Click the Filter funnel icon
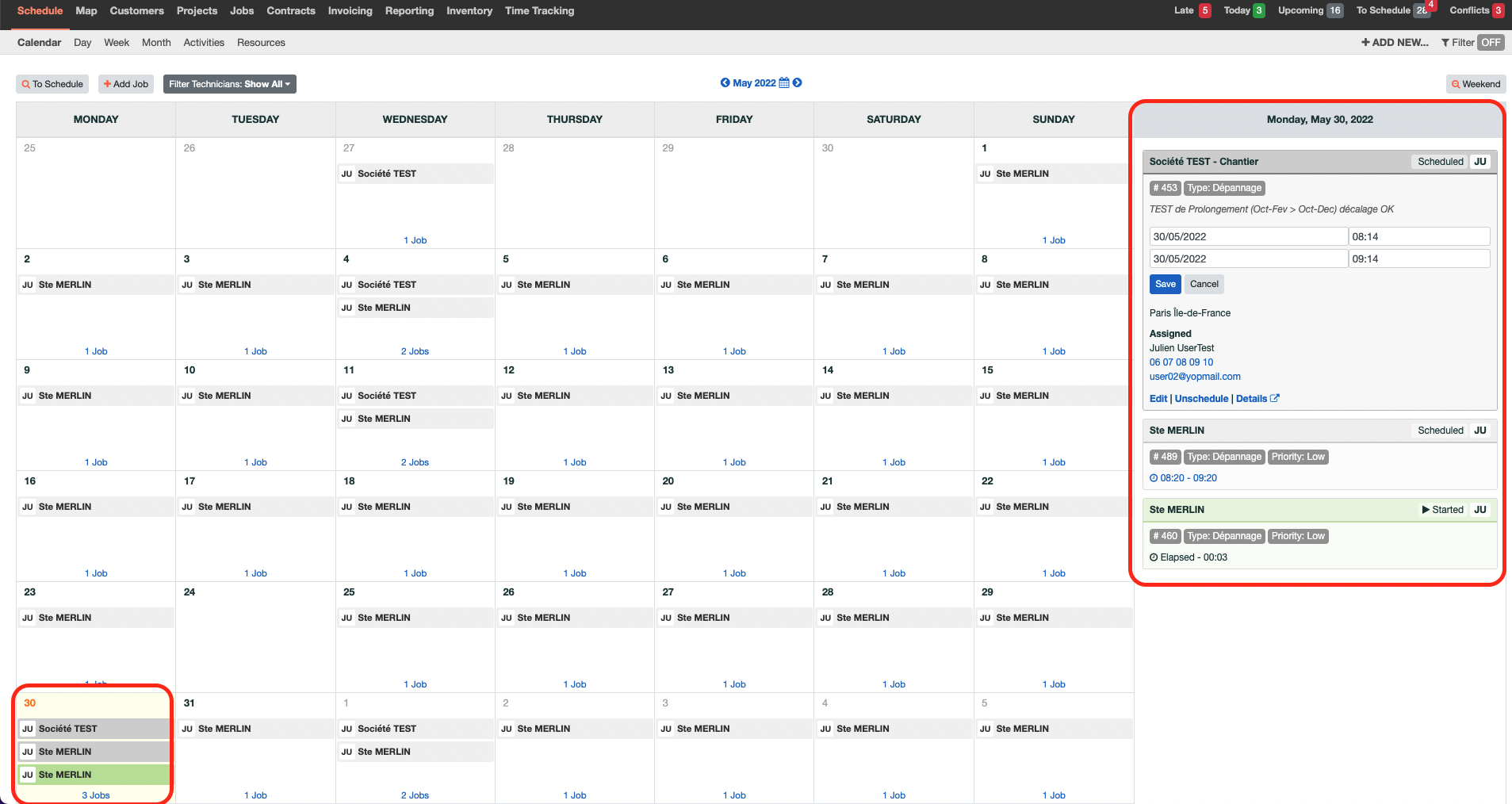Viewport: 1512px width, 804px height. coord(1445,43)
